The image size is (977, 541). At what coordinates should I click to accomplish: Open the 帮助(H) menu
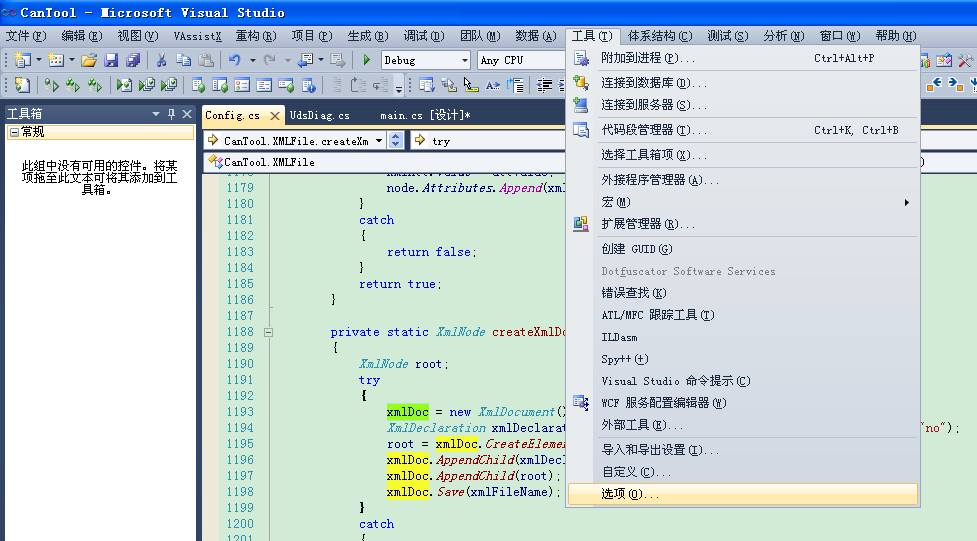(x=895, y=36)
